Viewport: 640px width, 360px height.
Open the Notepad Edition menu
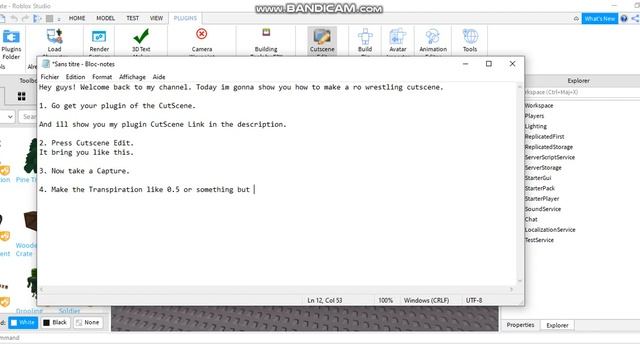click(x=76, y=77)
